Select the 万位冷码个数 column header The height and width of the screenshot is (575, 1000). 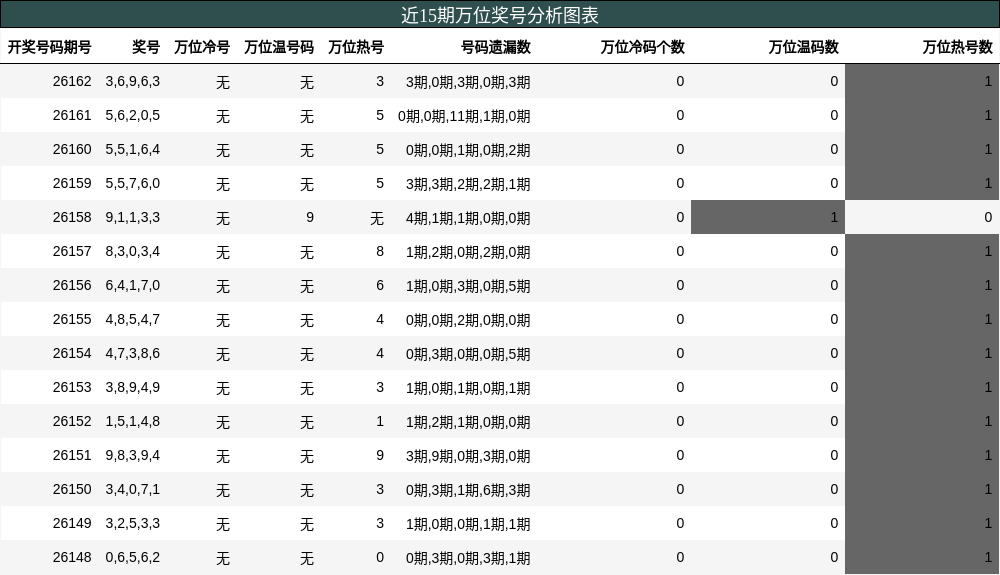(x=642, y=47)
